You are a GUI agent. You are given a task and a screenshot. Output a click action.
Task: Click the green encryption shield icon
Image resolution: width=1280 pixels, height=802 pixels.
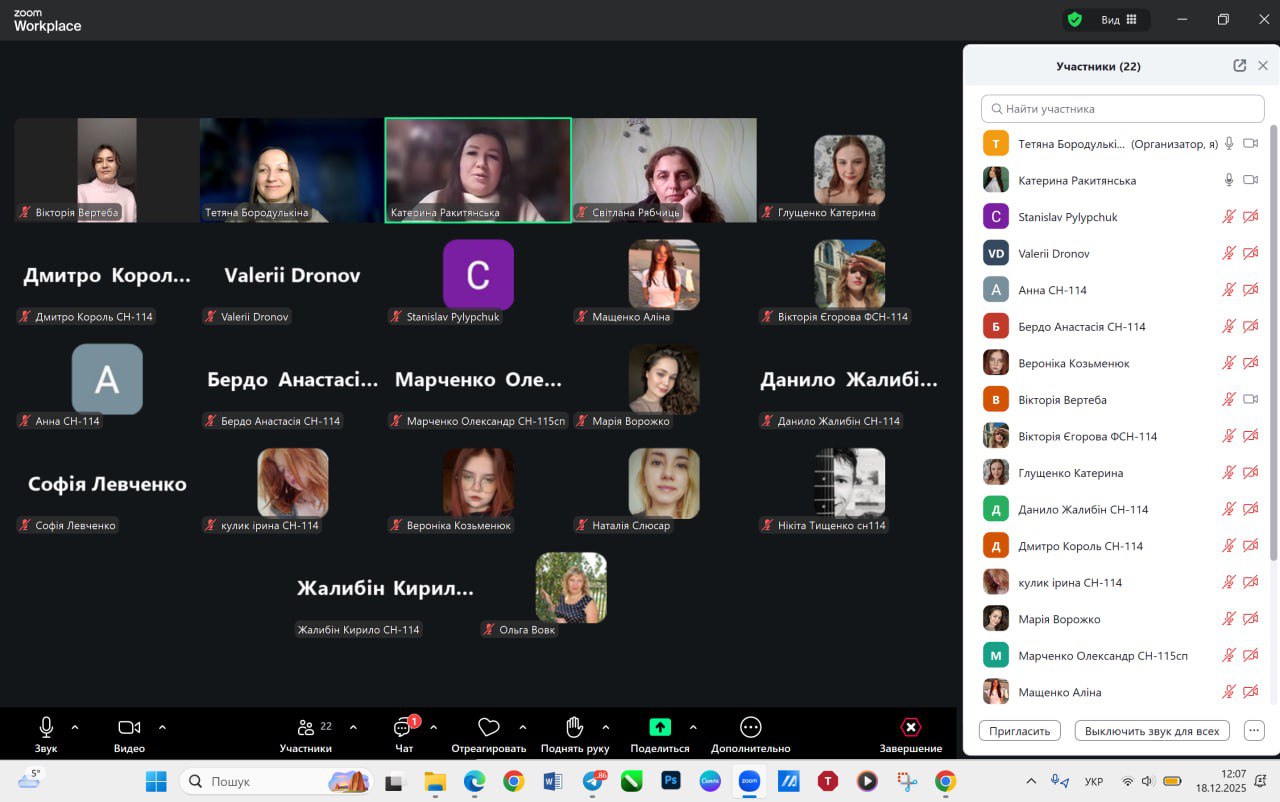tap(1075, 19)
